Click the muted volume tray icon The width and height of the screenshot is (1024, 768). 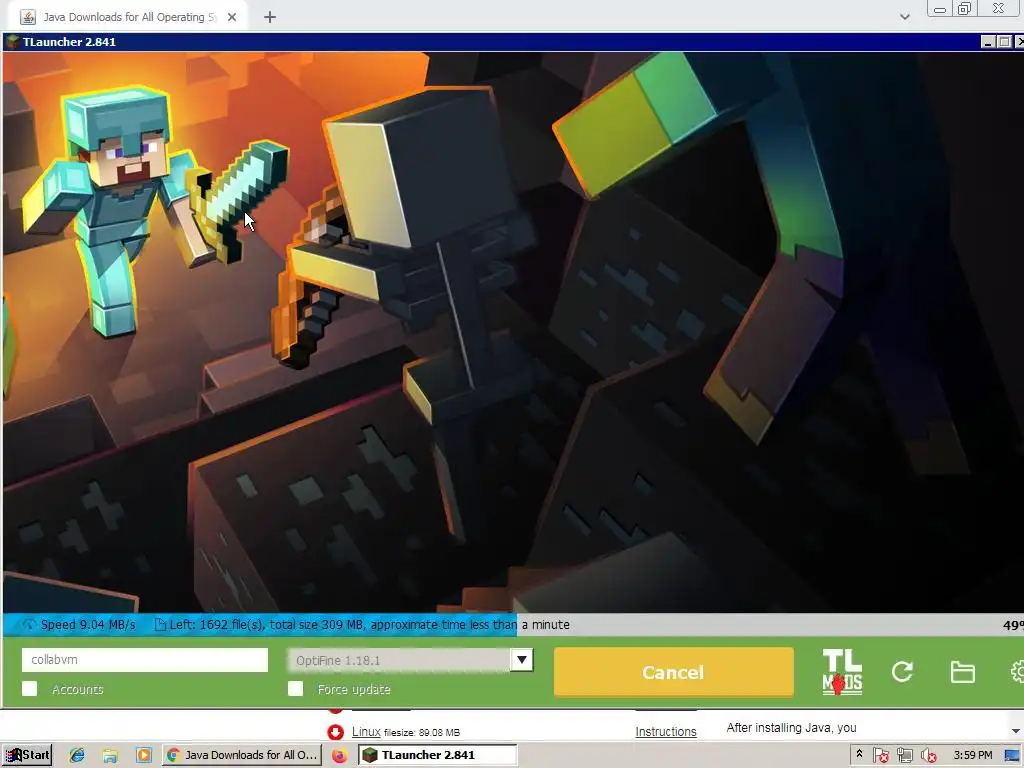929,756
